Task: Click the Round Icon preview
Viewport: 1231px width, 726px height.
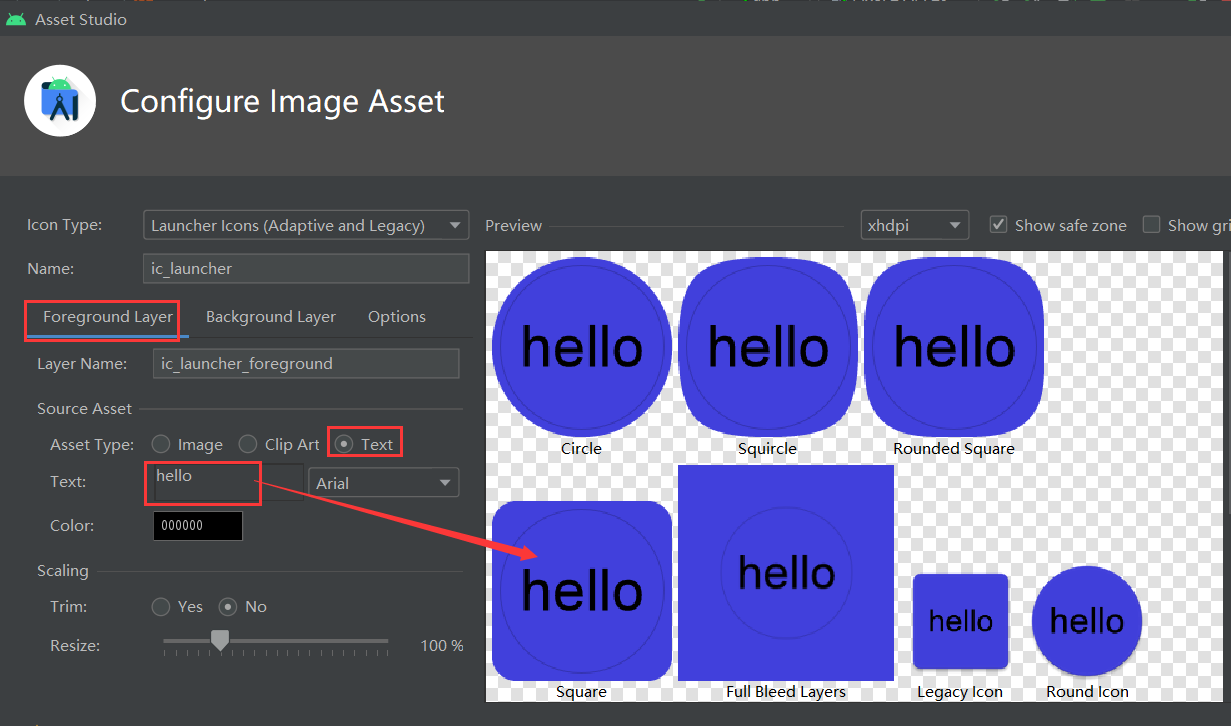Action: pos(1087,621)
